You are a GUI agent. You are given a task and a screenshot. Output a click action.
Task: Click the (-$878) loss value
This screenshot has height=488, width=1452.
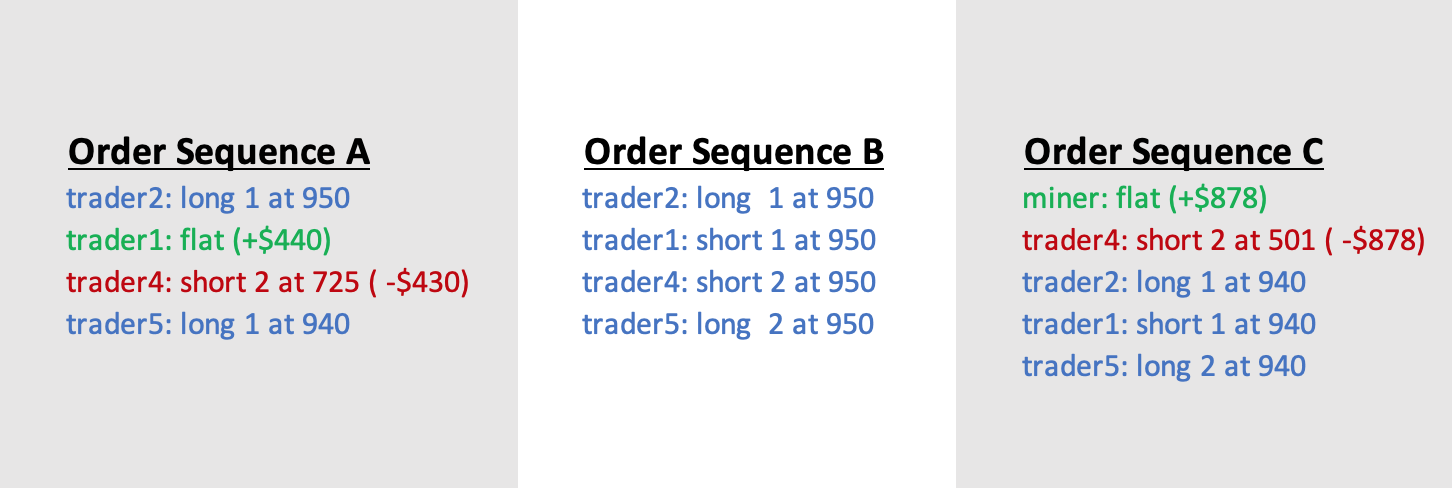[x=1373, y=241]
